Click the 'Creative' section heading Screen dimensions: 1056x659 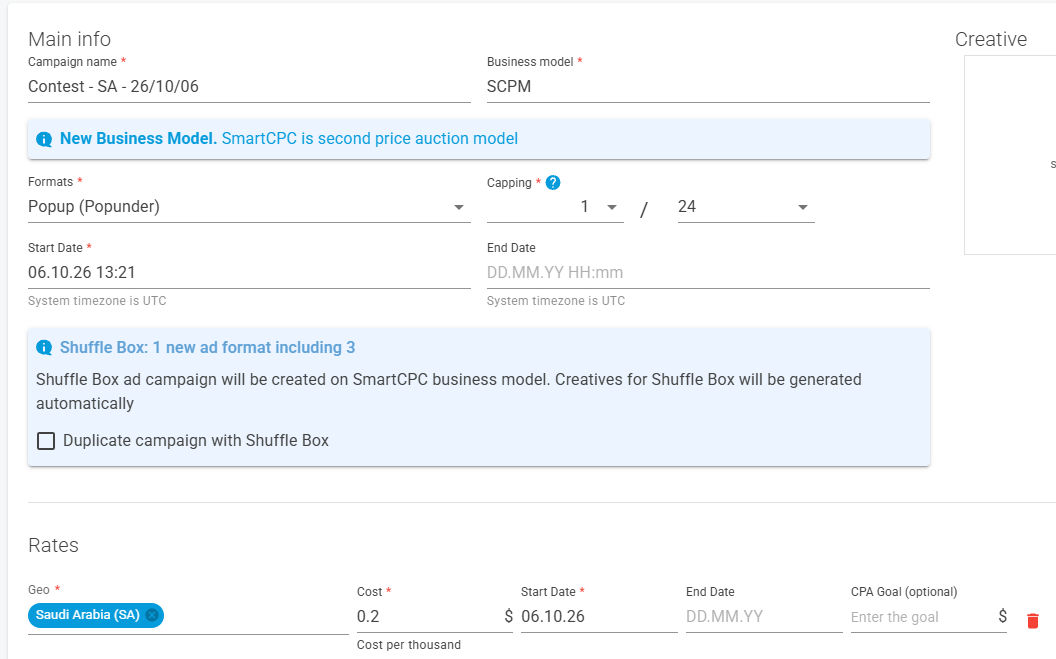(x=991, y=39)
